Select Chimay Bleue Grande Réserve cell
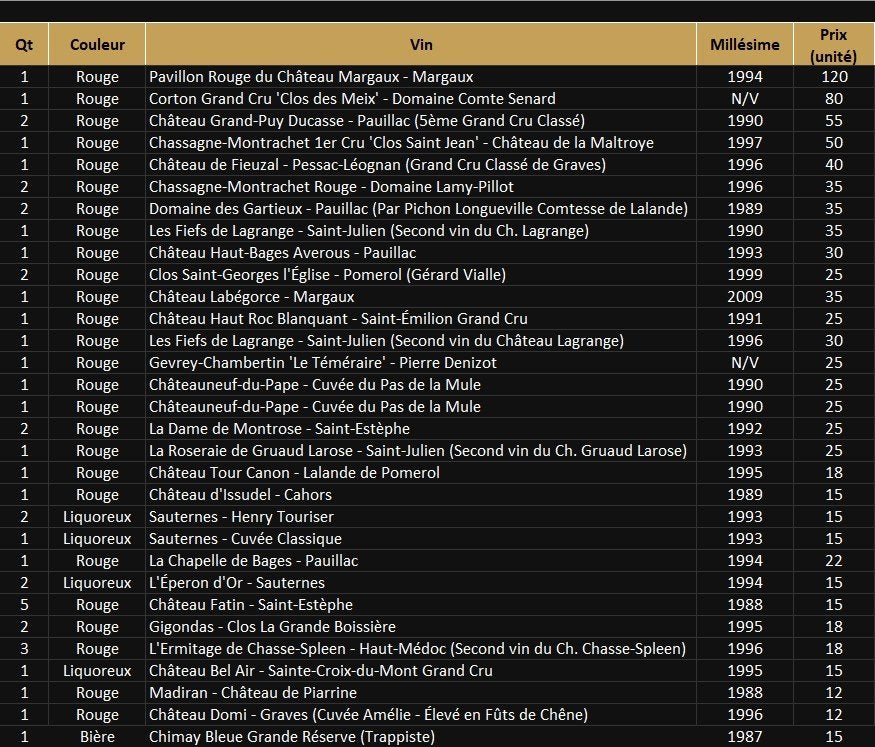Screen dimensions: 875x747 (x=421, y=737)
